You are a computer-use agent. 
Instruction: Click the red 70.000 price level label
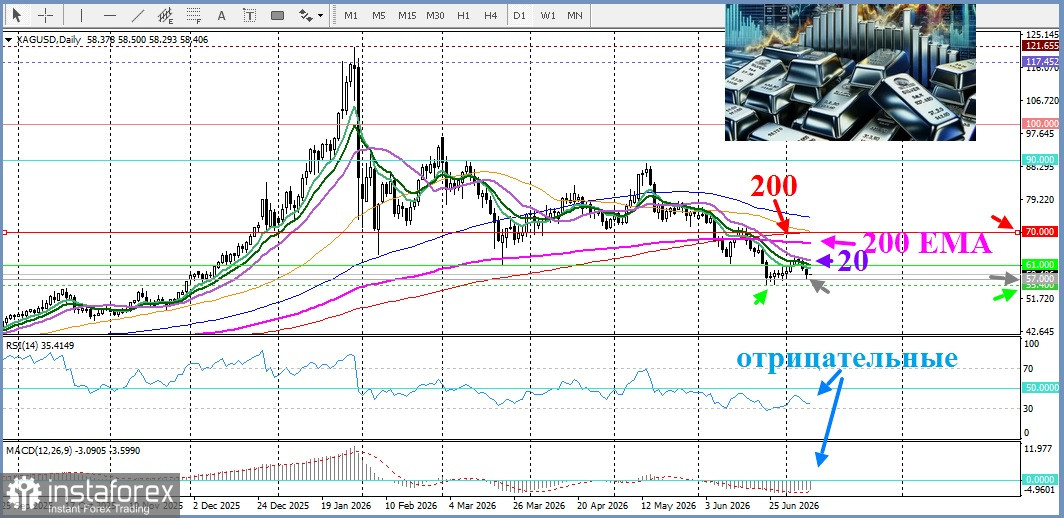pyautogui.click(x=1040, y=232)
